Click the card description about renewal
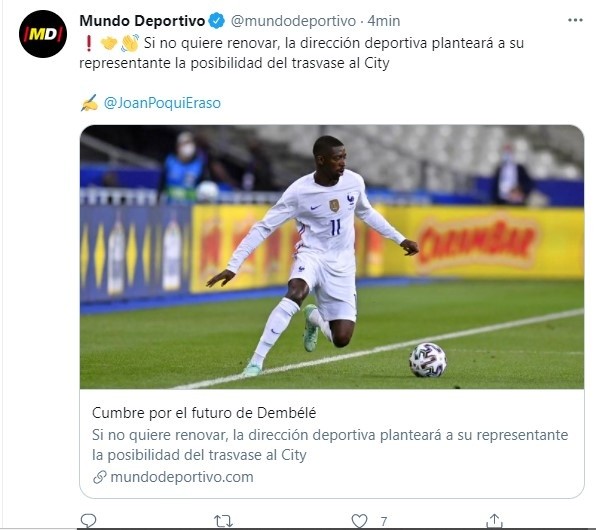This screenshot has height=530, width=596. (x=330, y=445)
